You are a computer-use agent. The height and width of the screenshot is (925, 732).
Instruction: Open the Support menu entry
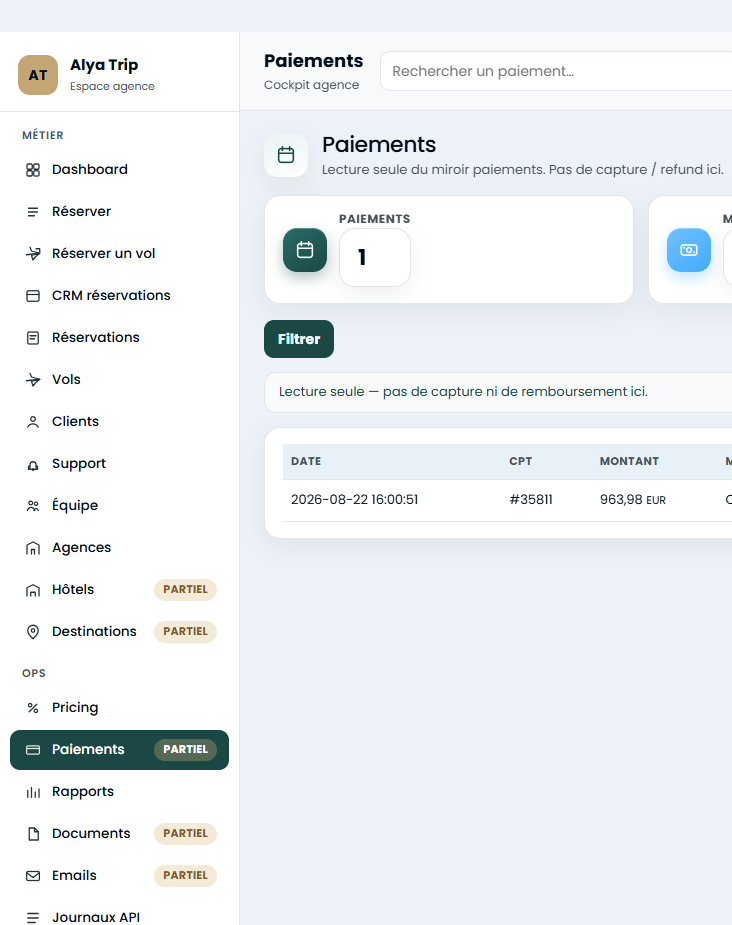point(119,464)
